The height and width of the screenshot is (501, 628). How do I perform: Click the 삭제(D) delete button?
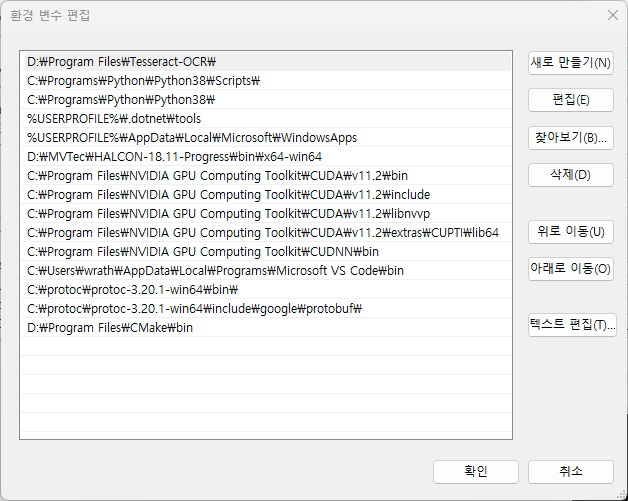(x=571, y=175)
